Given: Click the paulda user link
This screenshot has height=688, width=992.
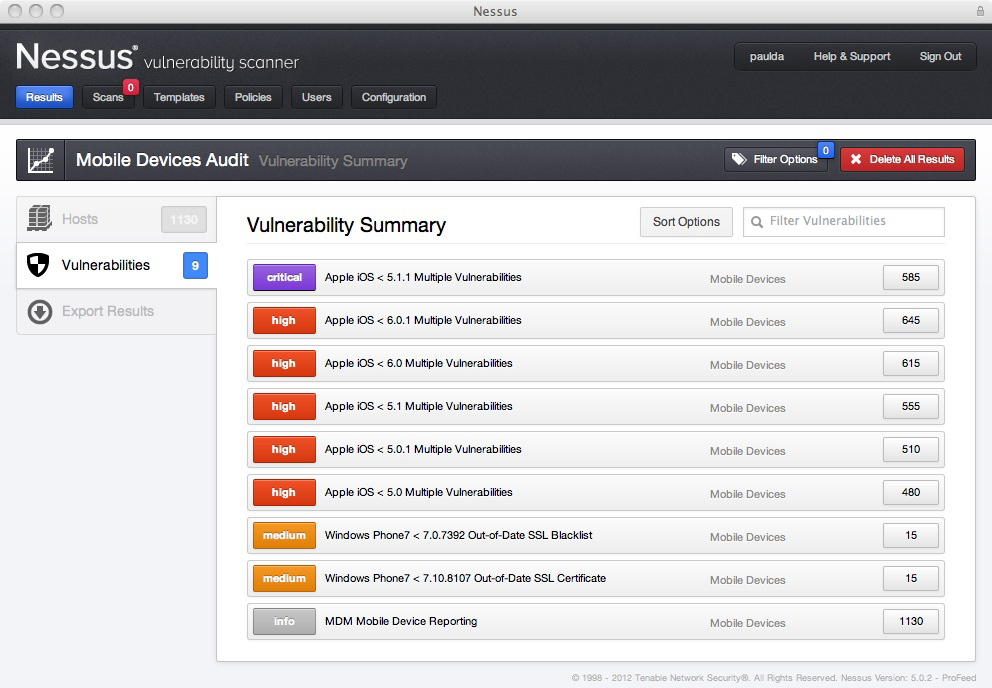Looking at the screenshot, I should [x=767, y=56].
